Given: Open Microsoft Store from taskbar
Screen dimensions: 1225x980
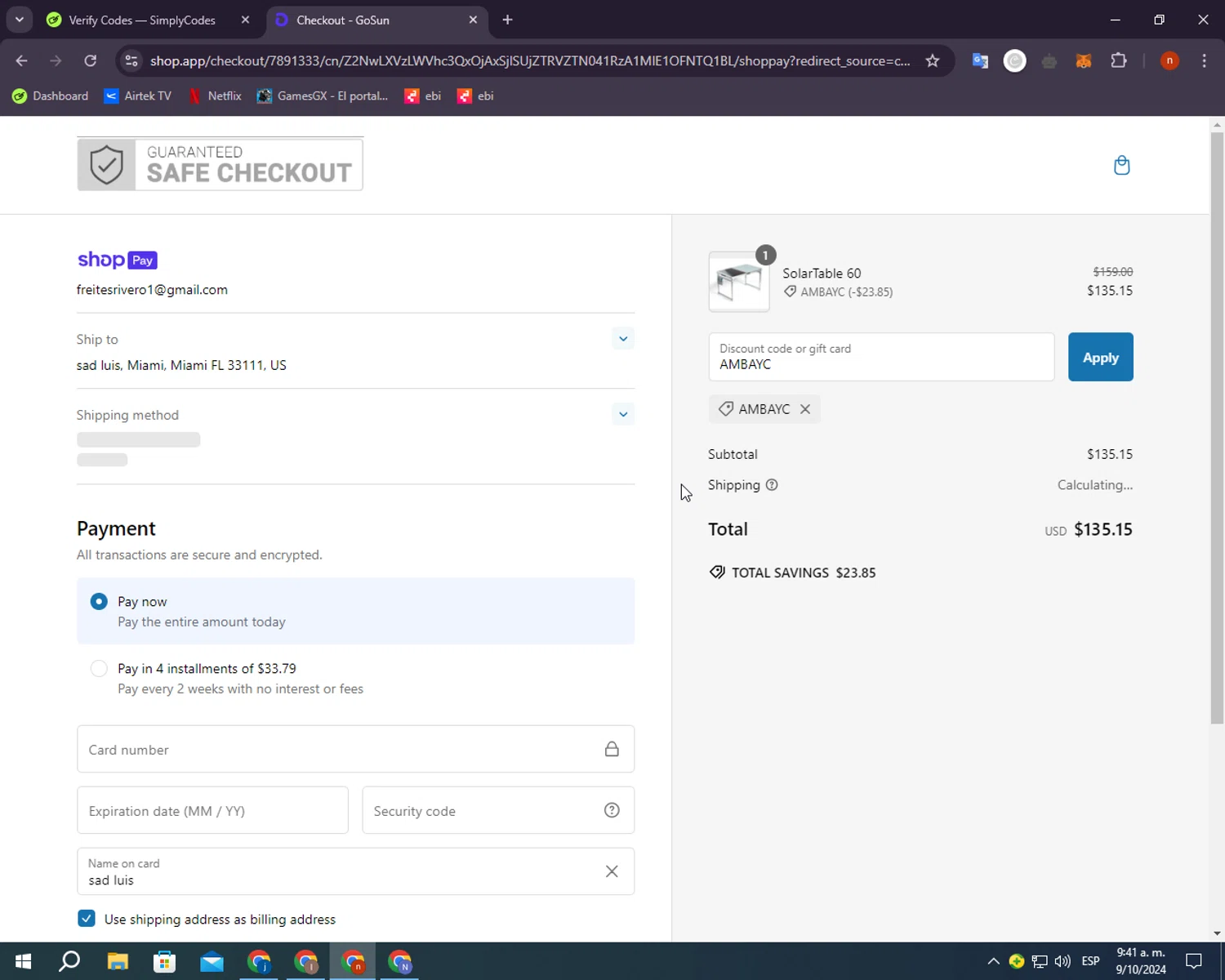Looking at the screenshot, I should 165,961.
